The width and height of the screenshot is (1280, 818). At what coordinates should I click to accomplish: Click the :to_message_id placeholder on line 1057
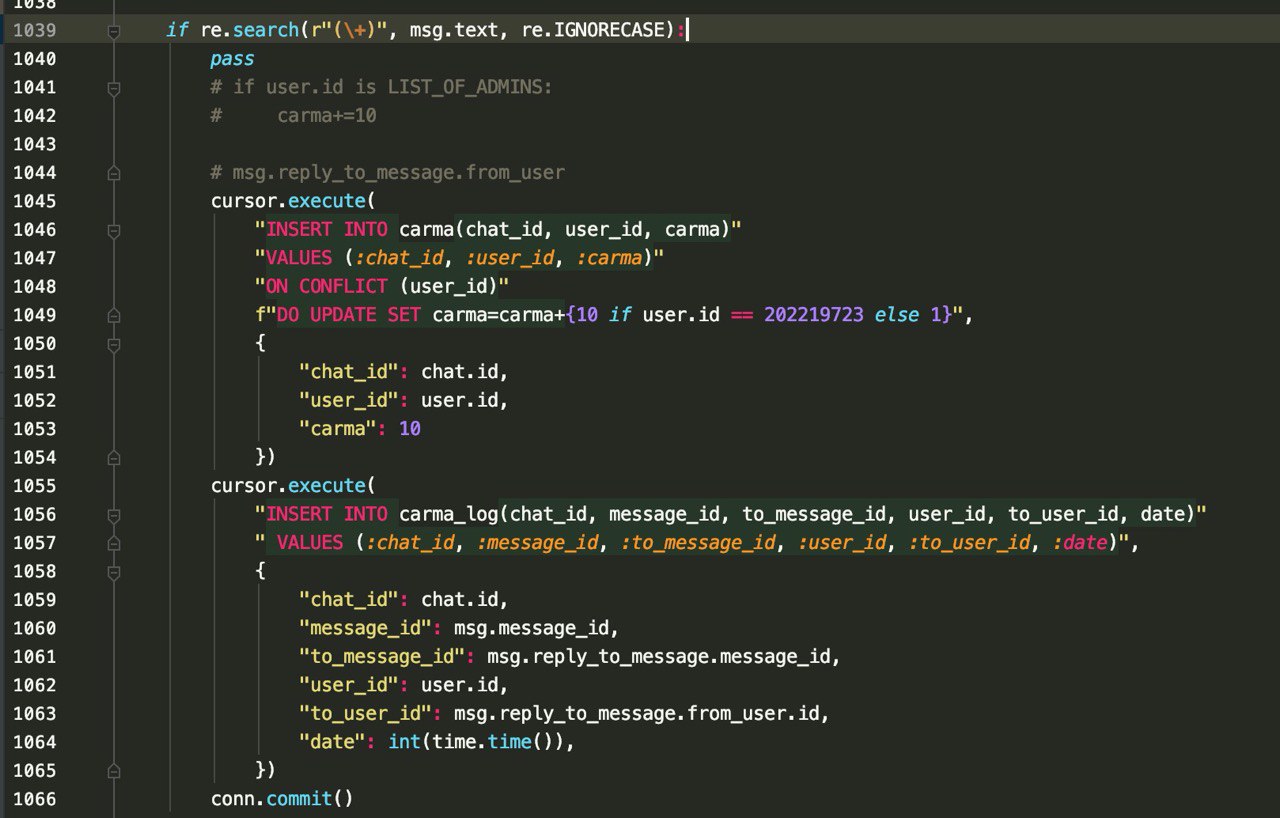[x=698, y=543]
